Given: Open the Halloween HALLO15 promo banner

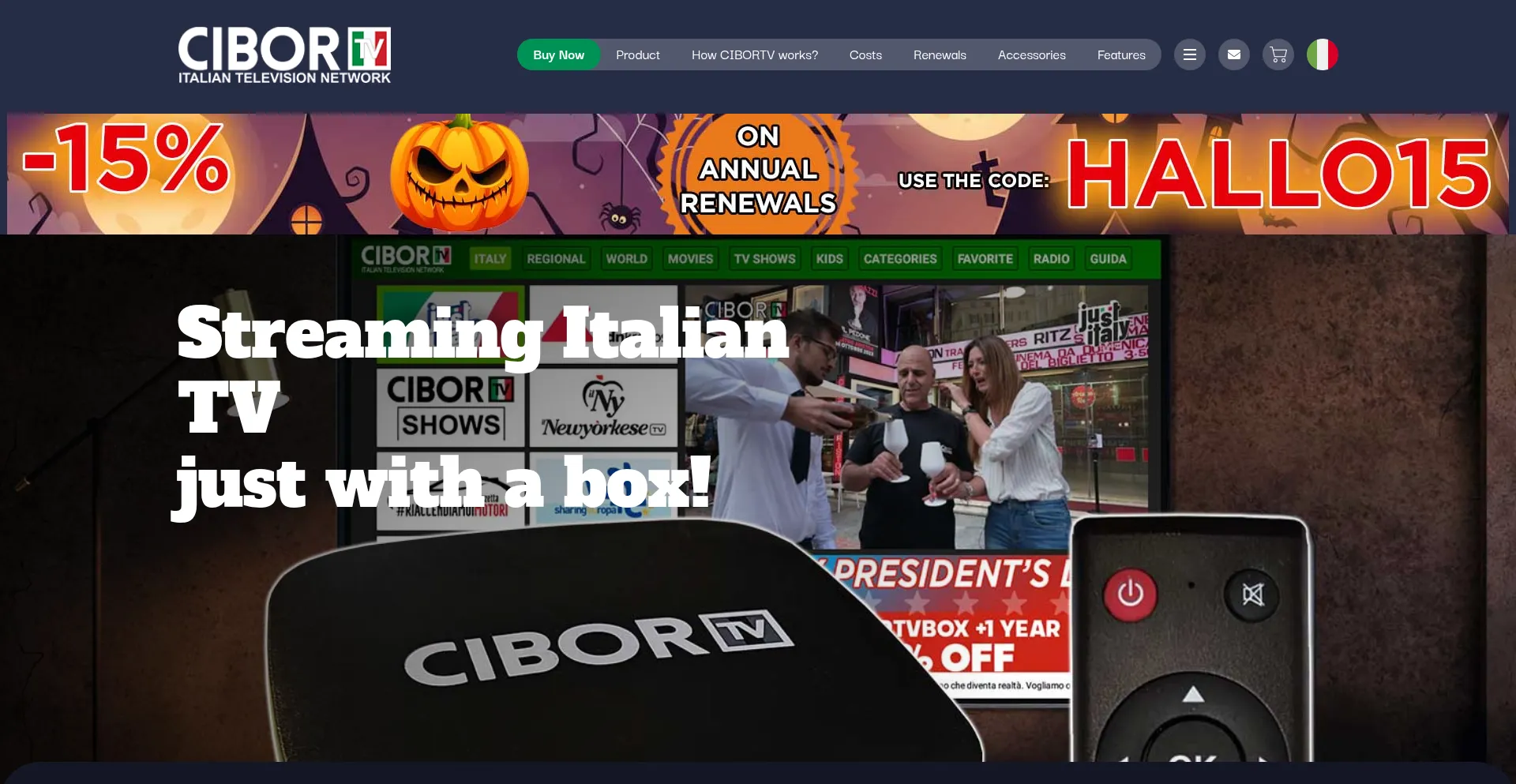Looking at the screenshot, I should pyautogui.click(x=758, y=174).
